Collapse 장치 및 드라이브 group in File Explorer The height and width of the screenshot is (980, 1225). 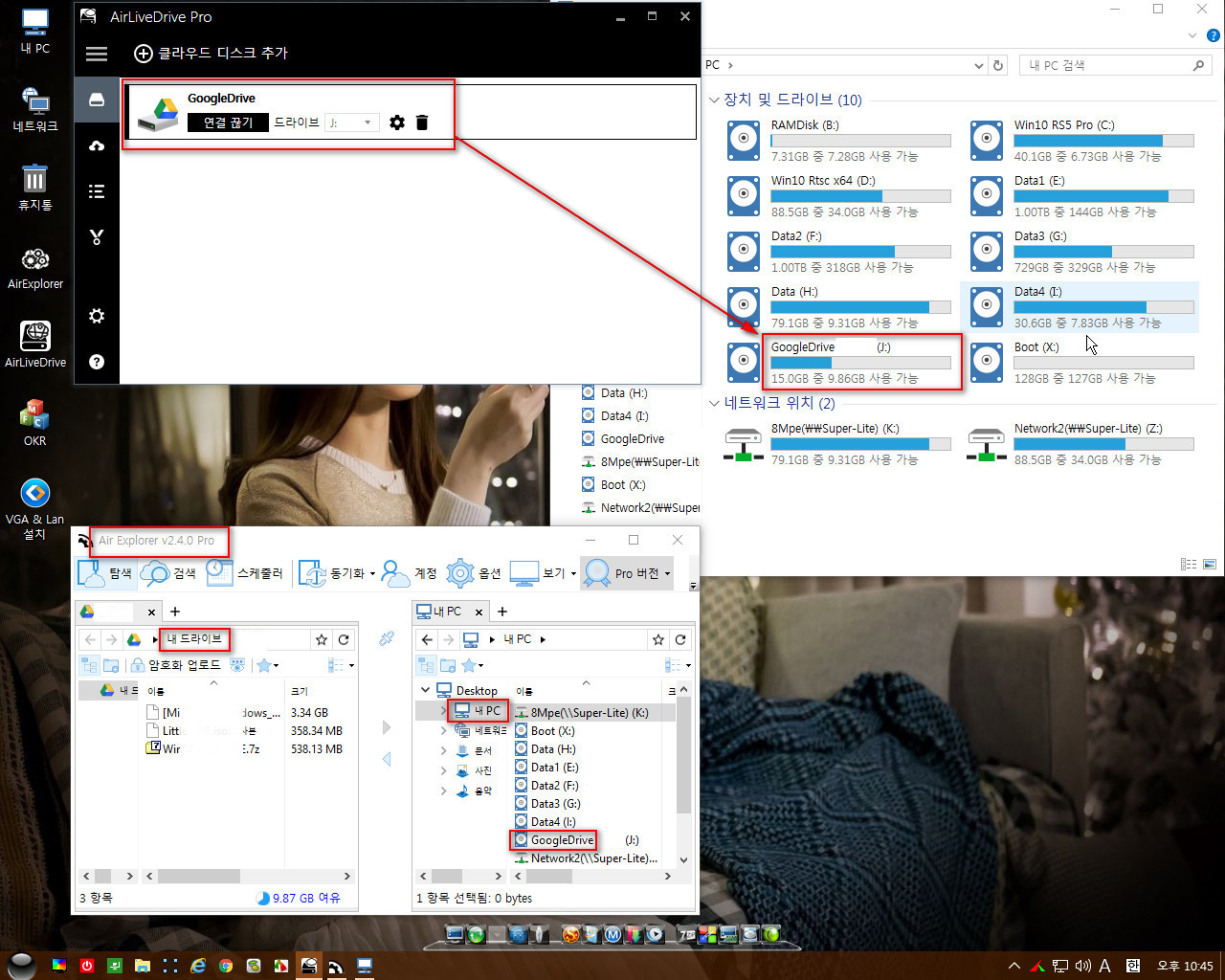714,100
